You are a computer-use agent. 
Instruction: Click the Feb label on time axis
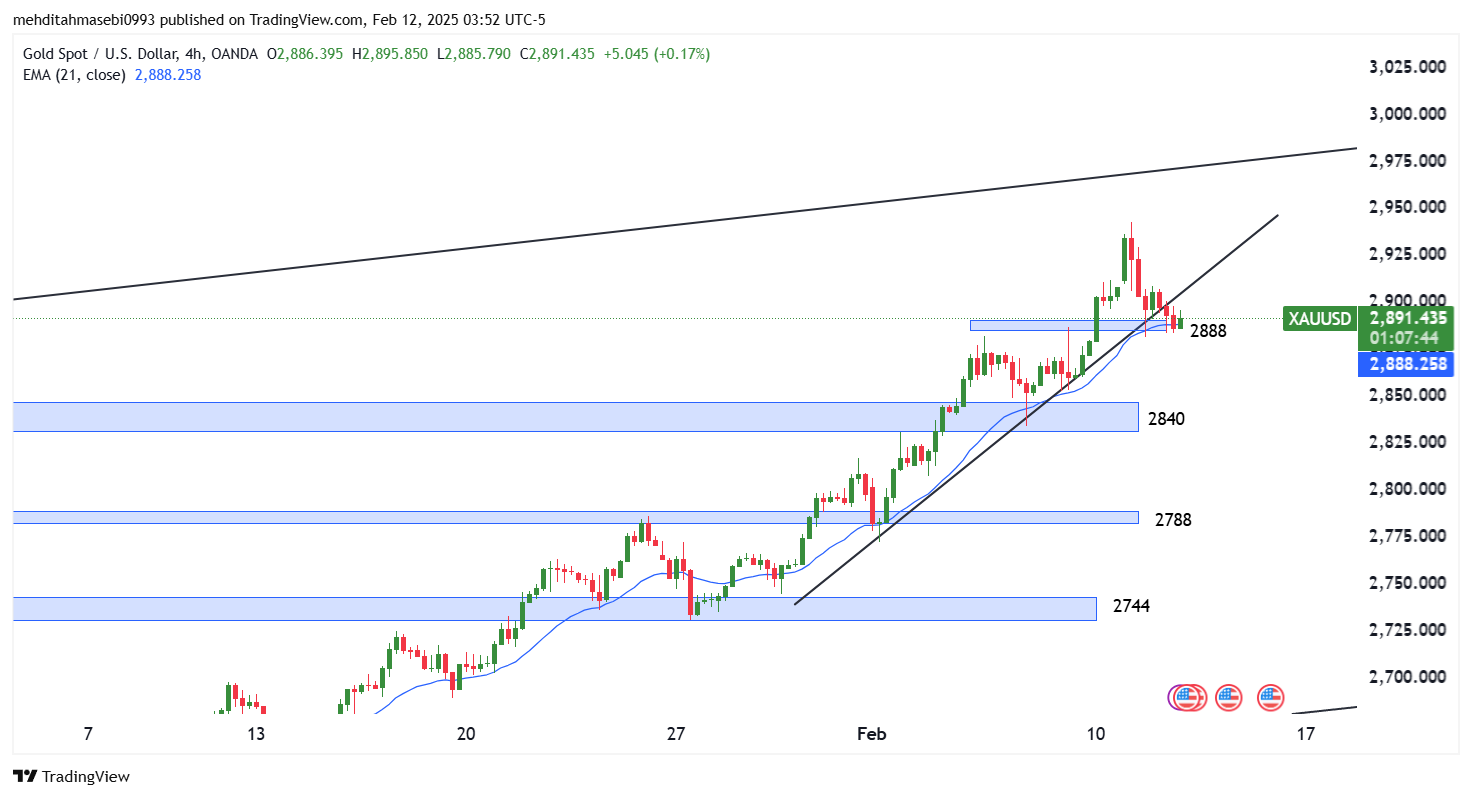click(872, 735)
